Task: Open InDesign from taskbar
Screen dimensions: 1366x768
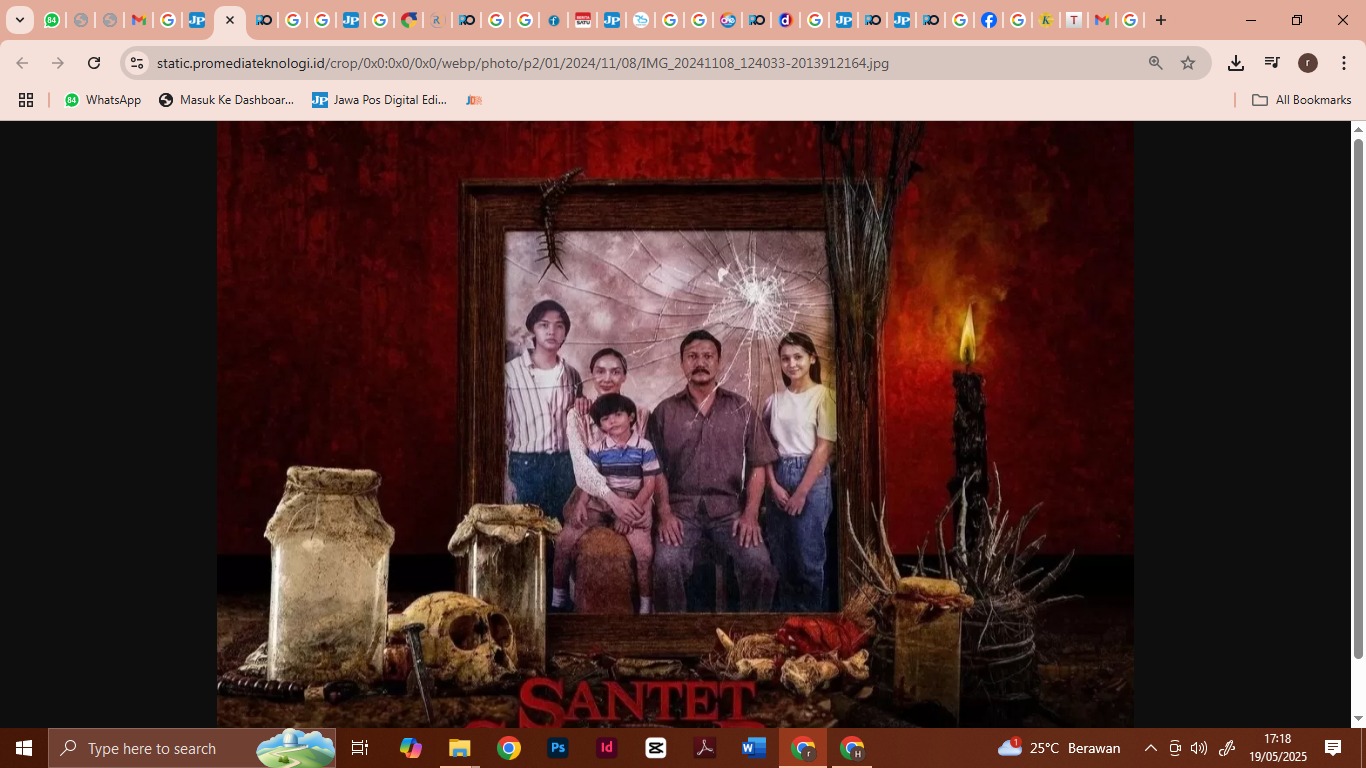Action: (x=606, y=748)
